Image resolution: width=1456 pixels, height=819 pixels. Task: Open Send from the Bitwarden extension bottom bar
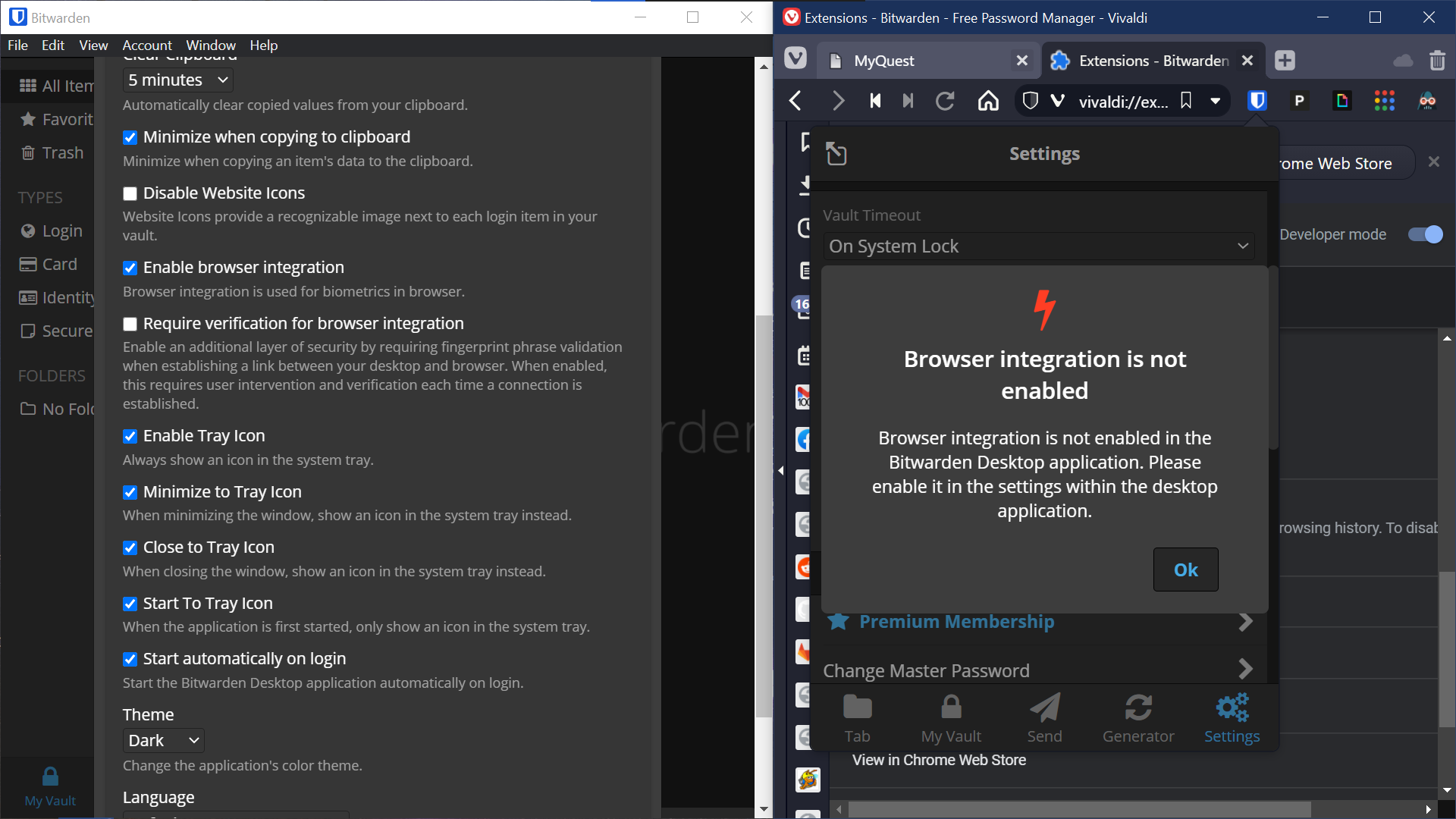(x=1044, y=717)
